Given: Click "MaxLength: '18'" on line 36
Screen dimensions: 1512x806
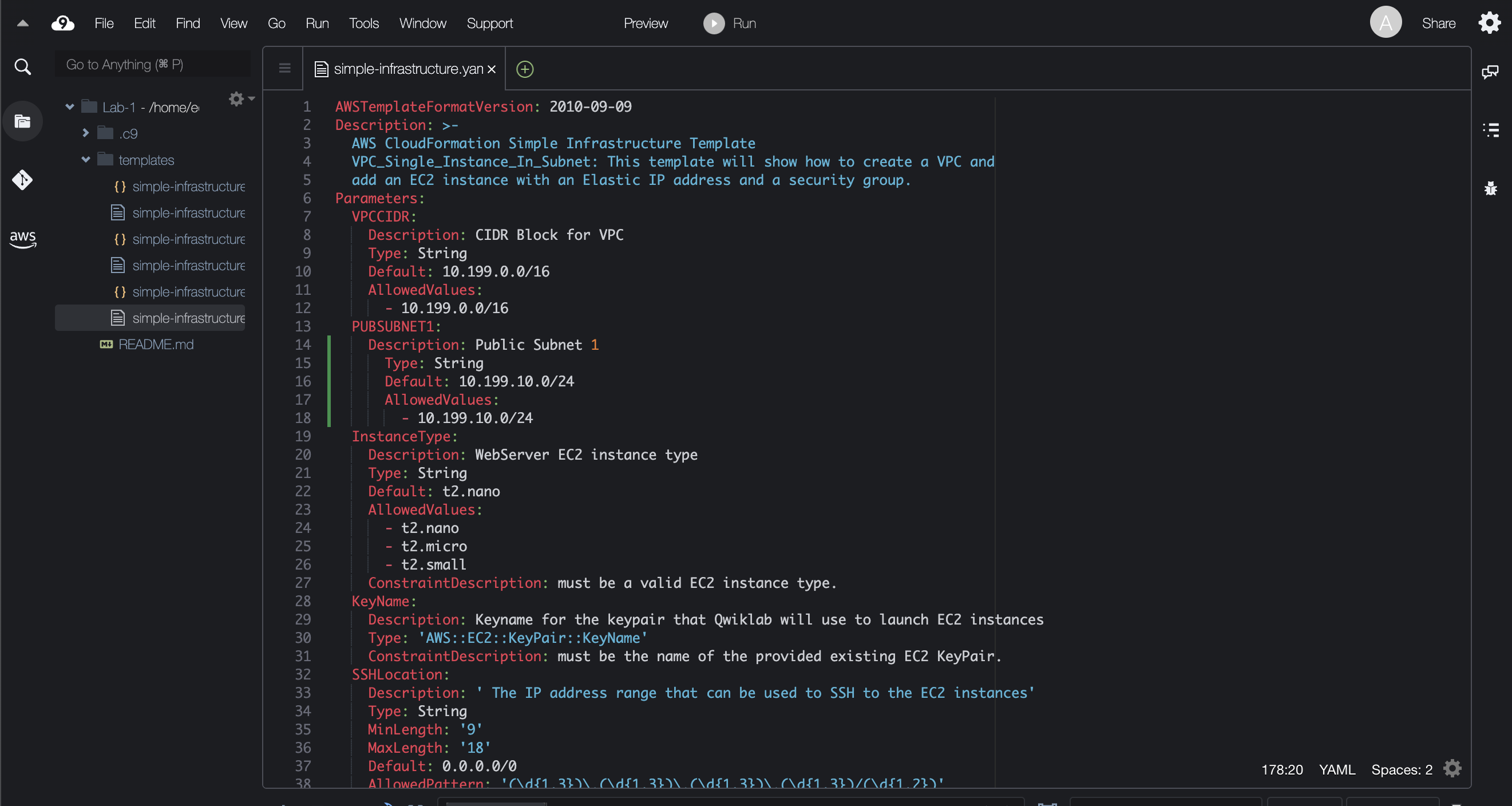Looking at the screenshot, I should point(430,747).
